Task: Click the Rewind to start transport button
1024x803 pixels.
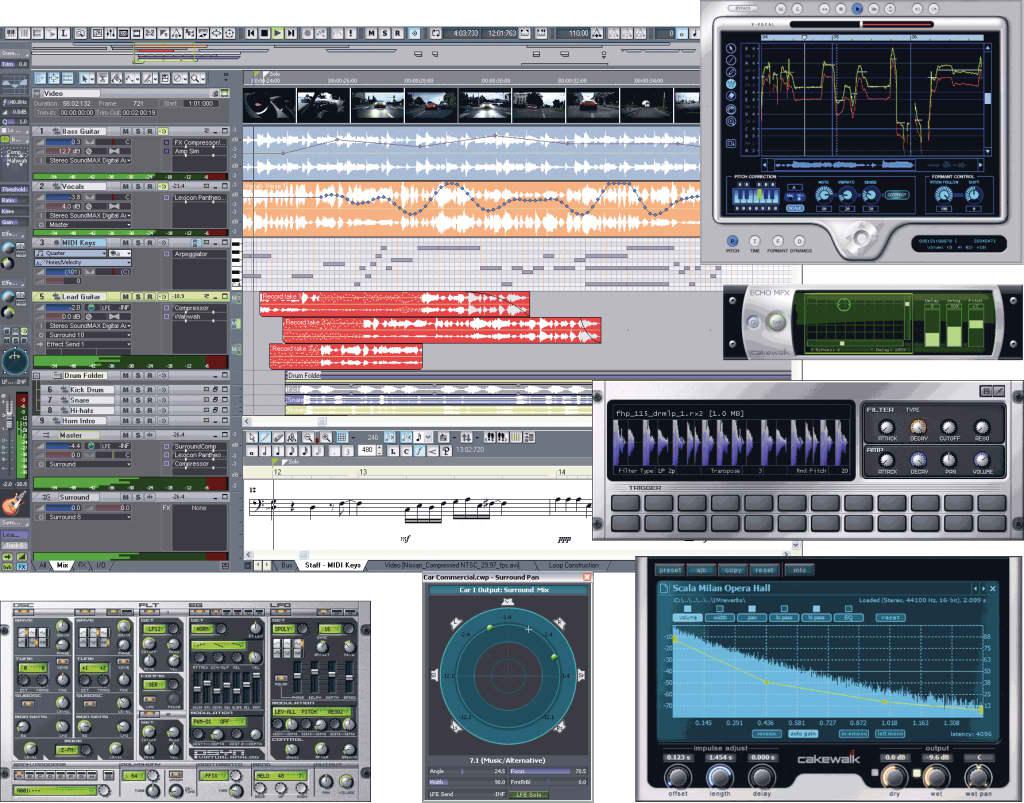Action: pyautogui.click(x=252, y=33)
